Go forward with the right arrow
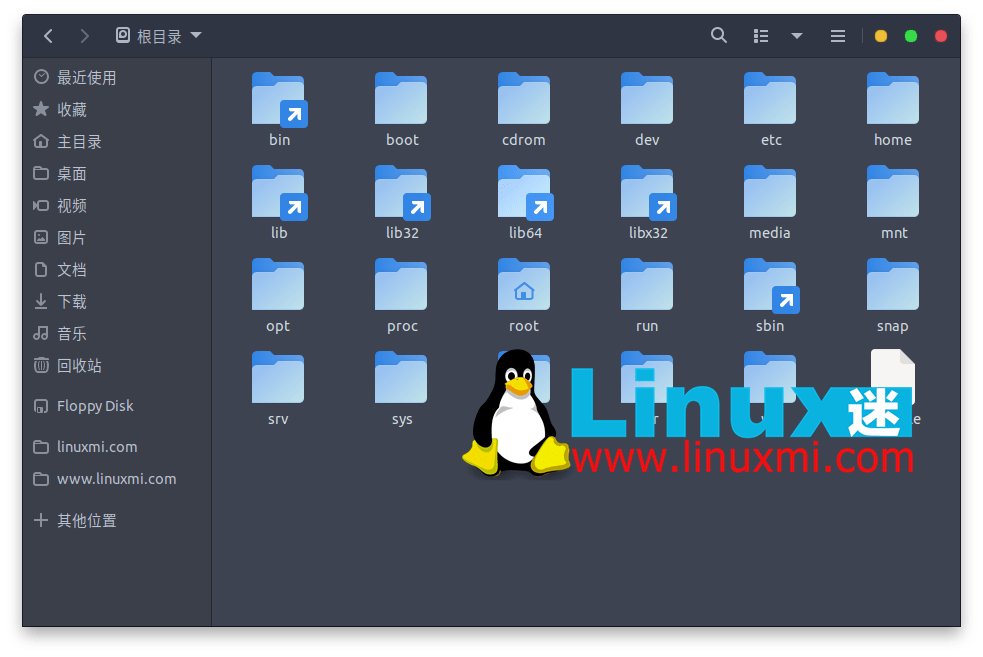The height and width of the screenshot is (657, 983). tap(85, 36)
